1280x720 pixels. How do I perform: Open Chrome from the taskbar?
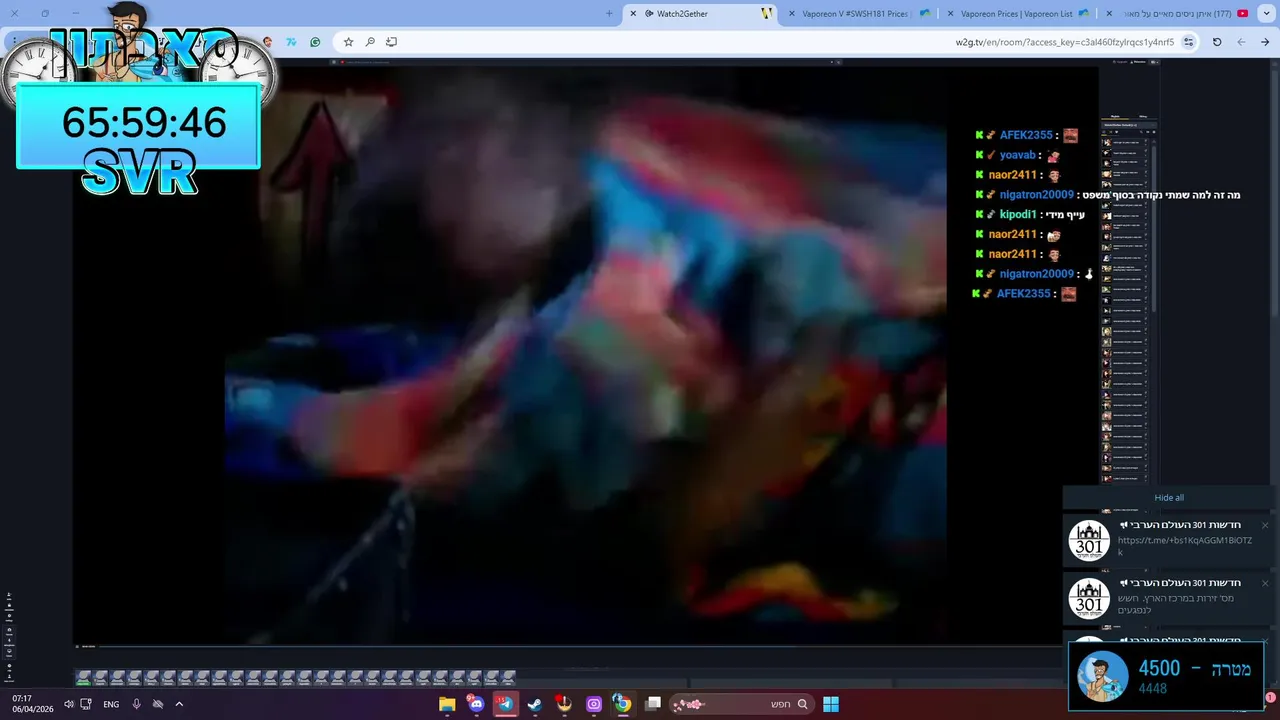623,704
